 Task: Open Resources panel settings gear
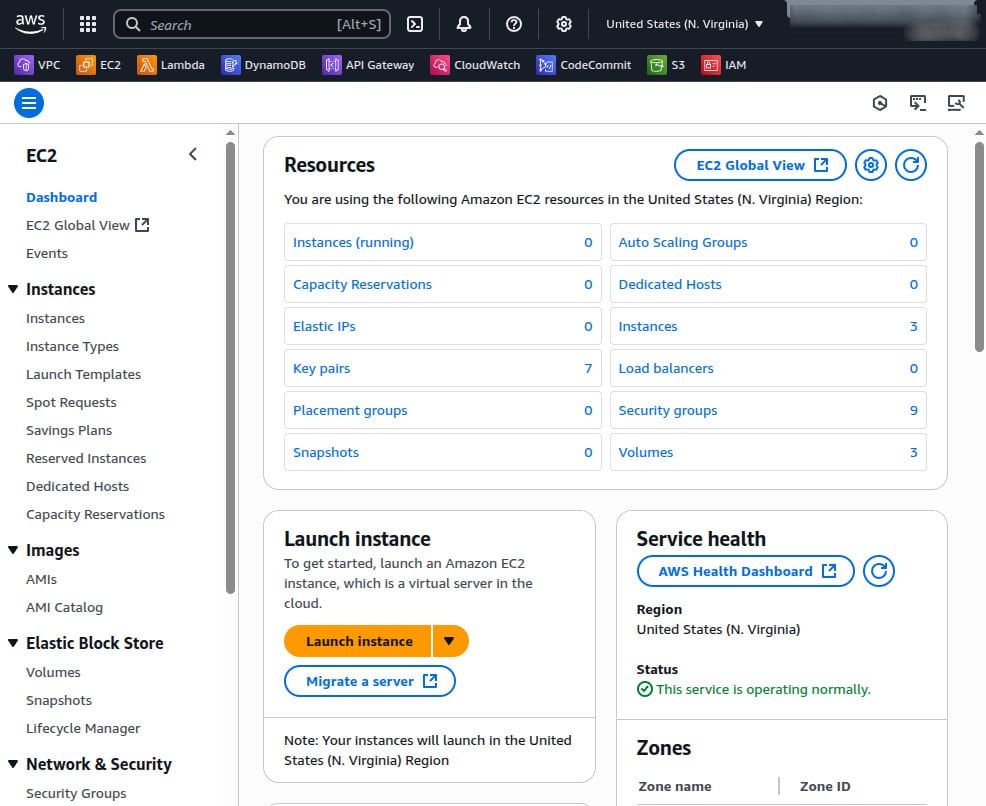point(870,165)
